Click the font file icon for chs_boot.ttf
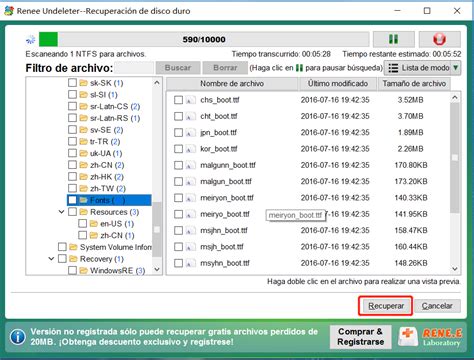 click(190, 100)
